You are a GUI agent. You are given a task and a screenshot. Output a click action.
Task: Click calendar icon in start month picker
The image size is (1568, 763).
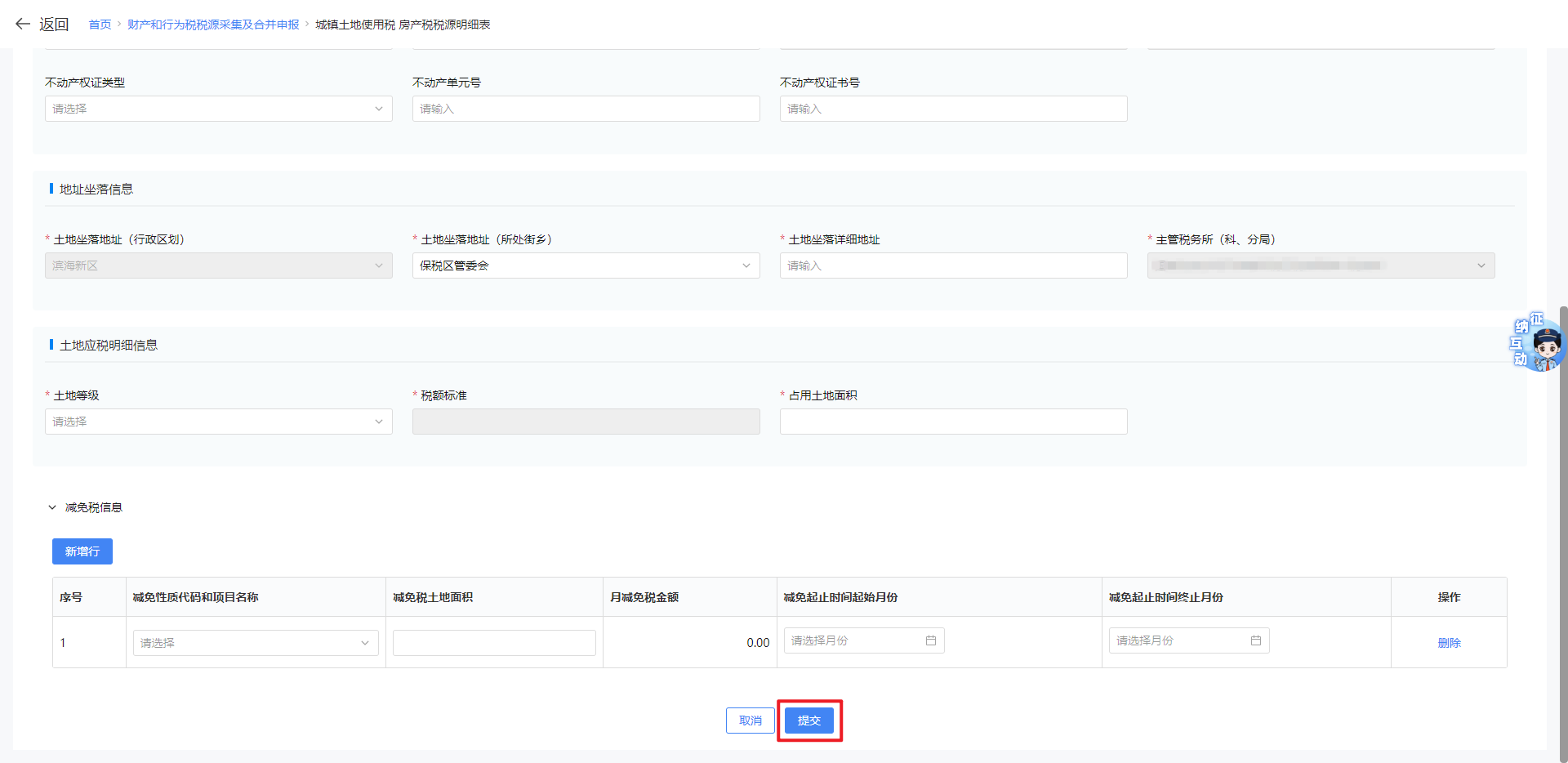tap(930, 640)
